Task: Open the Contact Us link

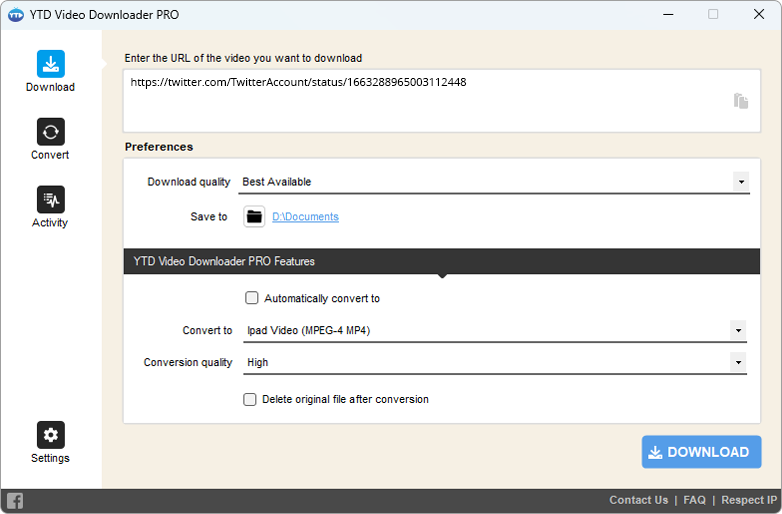Action: point(638,500)
